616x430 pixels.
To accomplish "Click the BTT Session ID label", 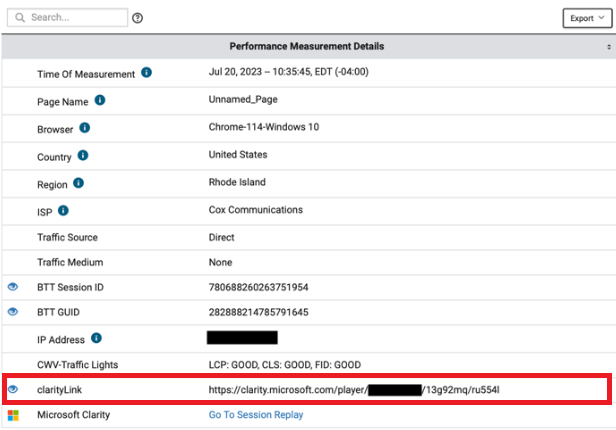I will point(70,287).
